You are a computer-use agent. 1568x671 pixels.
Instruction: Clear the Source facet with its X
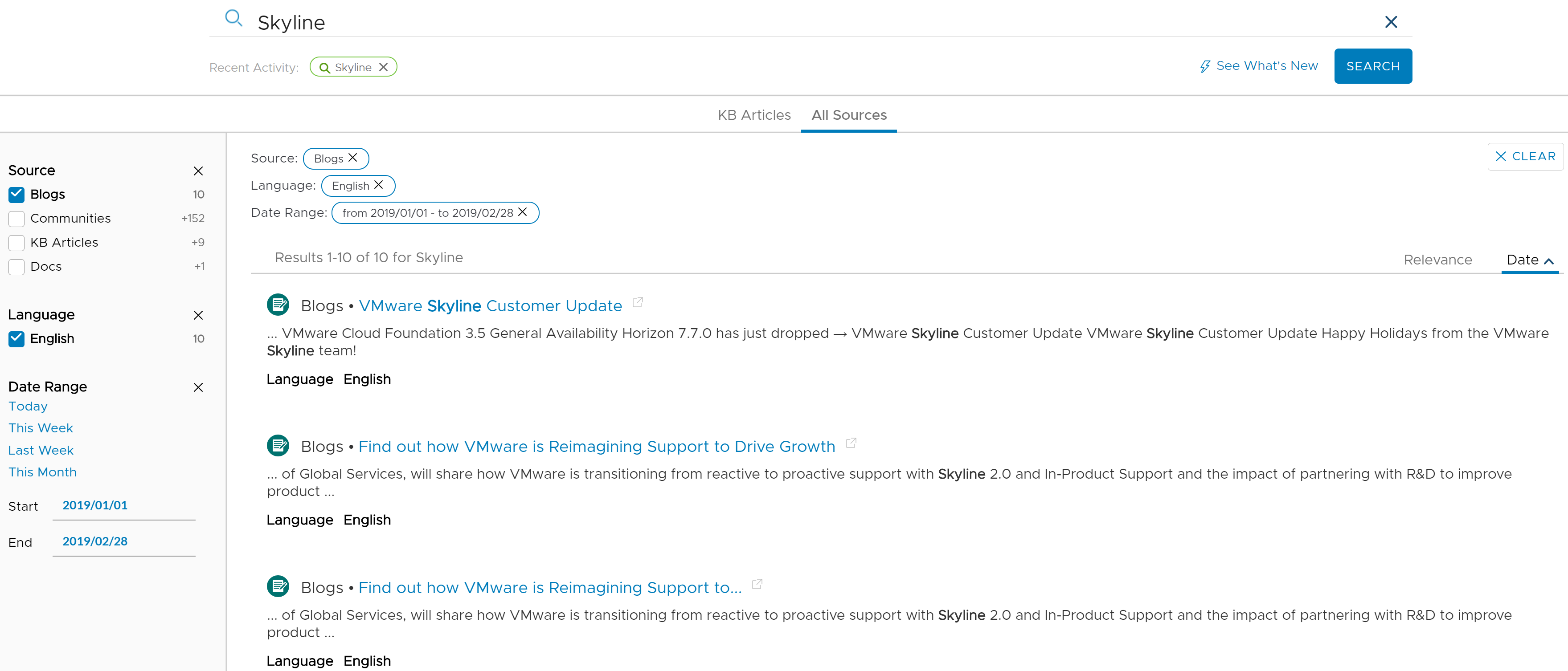click(198, 171)
